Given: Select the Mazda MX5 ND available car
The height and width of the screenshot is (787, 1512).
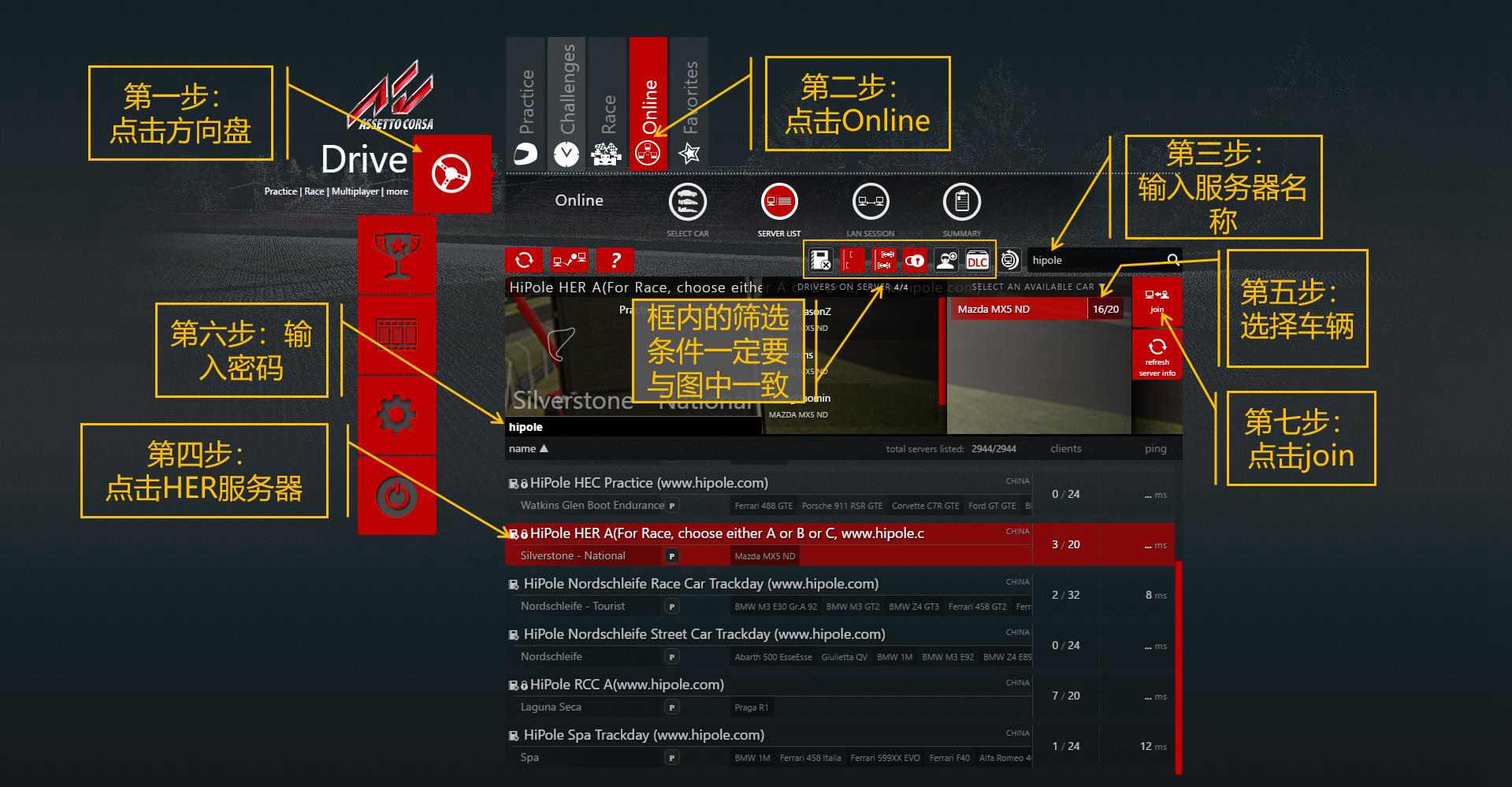Looking at the screenshot, I should click(x=1038, y=309).
